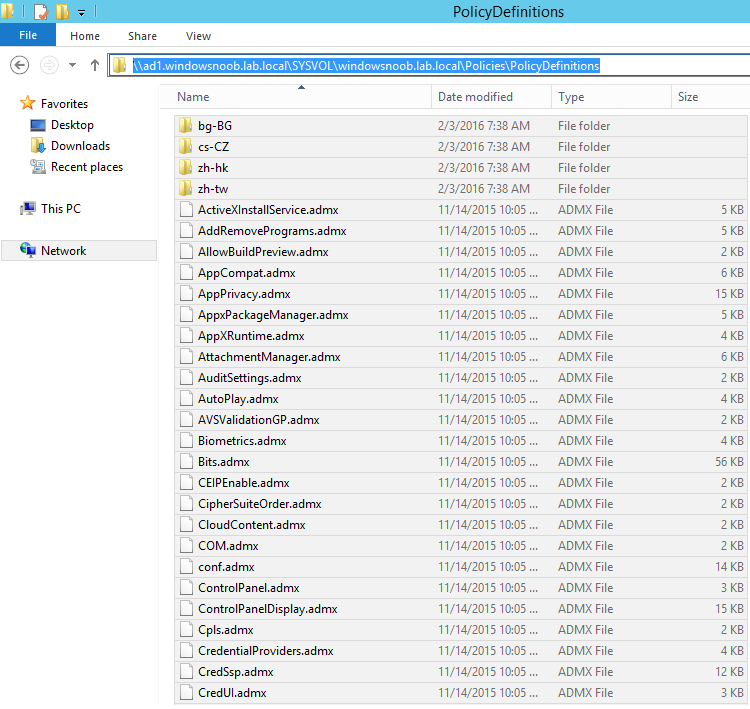Click the AppCompat.admx file icon
750x709 pixels.
click(186, 273)
